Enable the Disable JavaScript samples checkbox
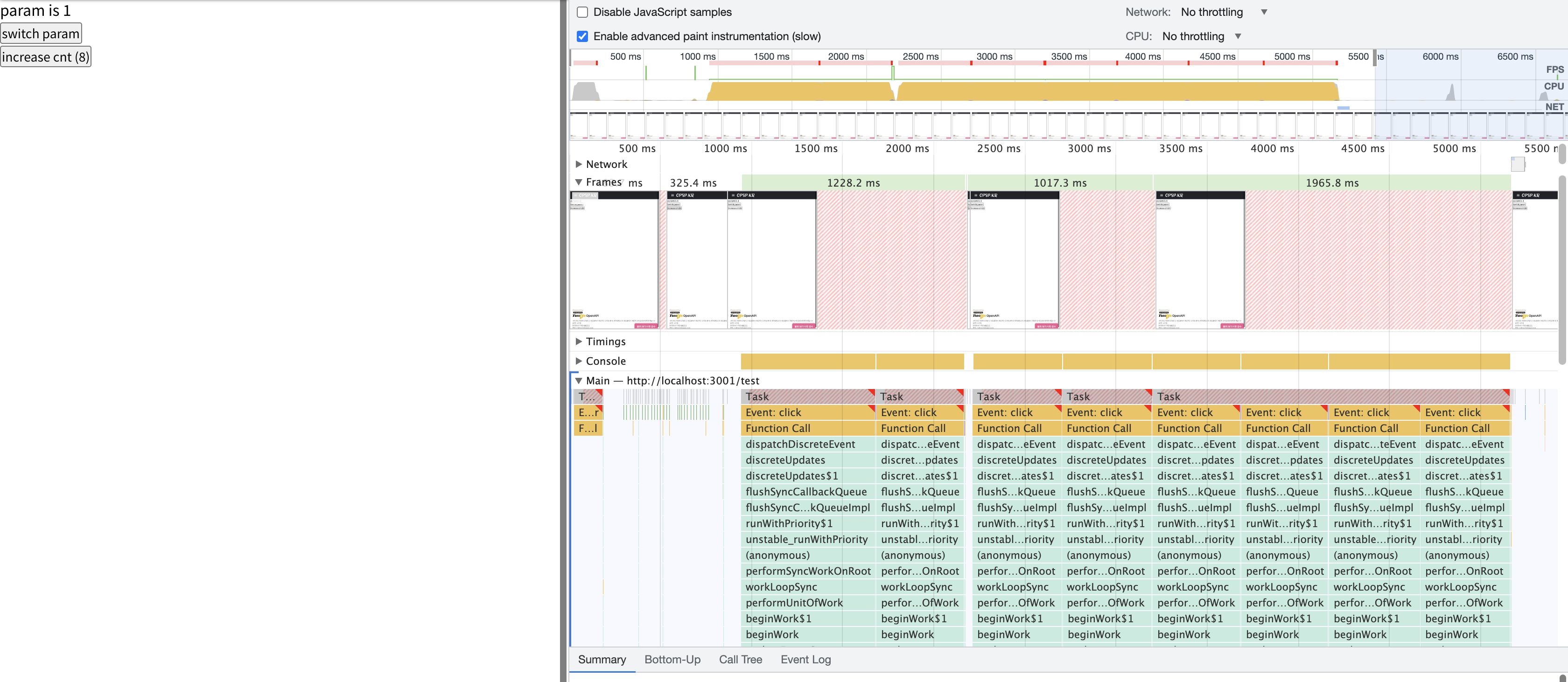The width and height of the screenshot is (1568, 682). (x=582, y=12)
